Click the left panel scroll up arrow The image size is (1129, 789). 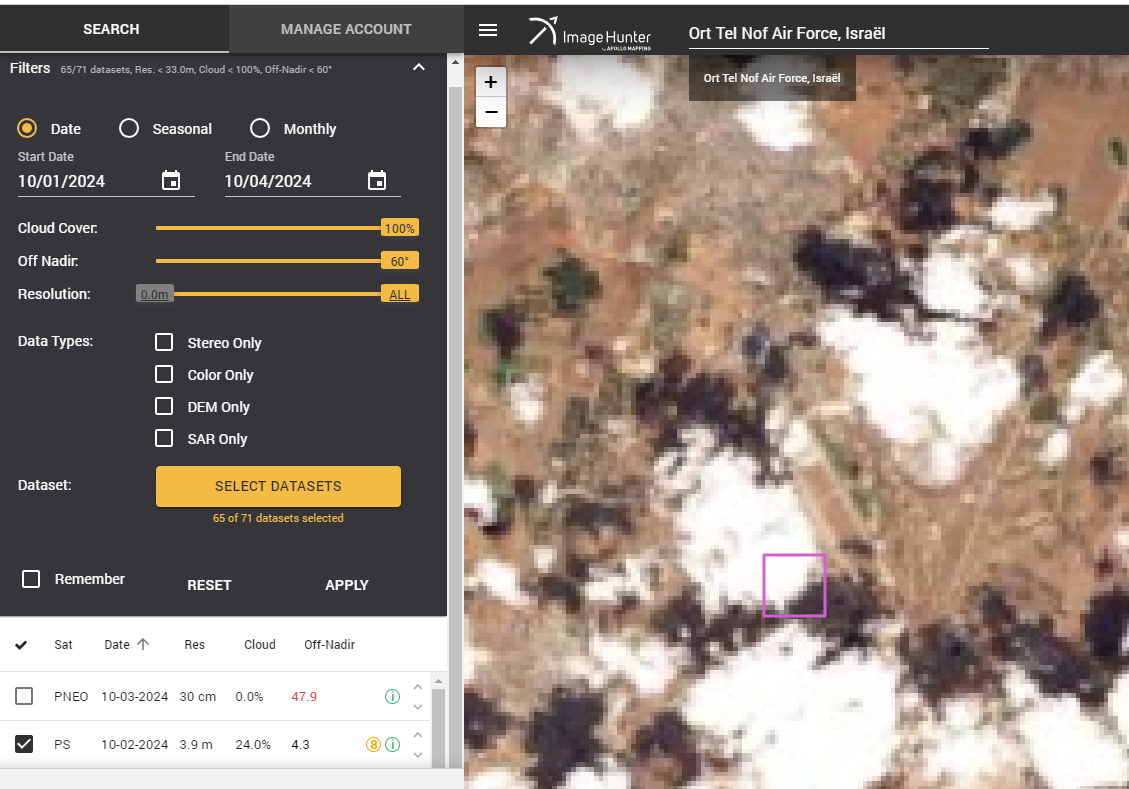pos(455,62)
